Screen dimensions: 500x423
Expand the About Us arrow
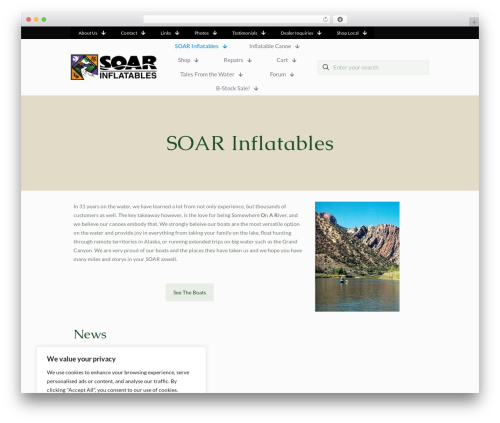(103, 33)
